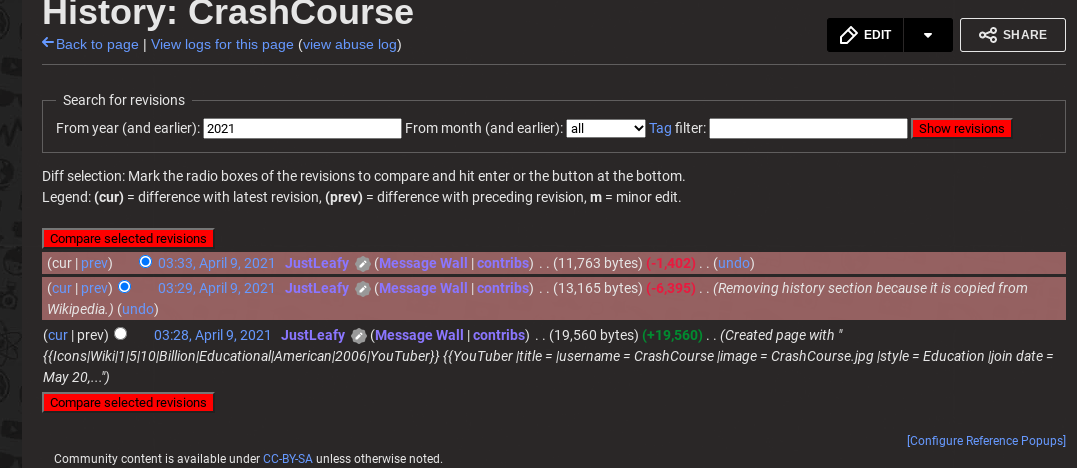Select radio button for 03:28 revision
1077x468 pixels.
[x=120, y=334]
